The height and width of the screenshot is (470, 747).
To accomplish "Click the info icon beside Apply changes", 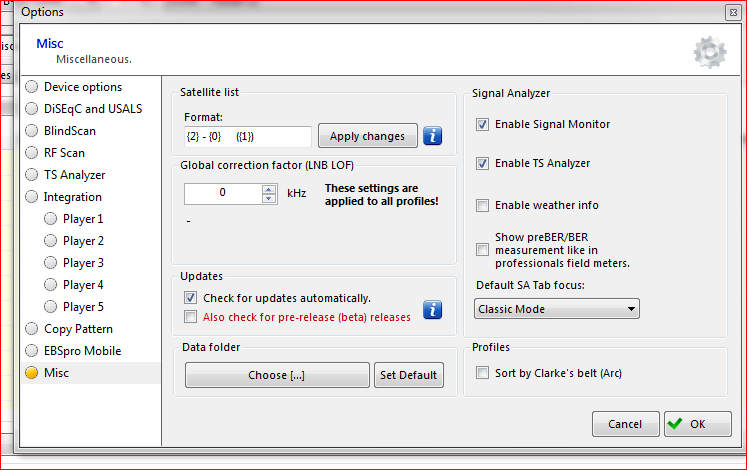I will [x=432, y=136].
